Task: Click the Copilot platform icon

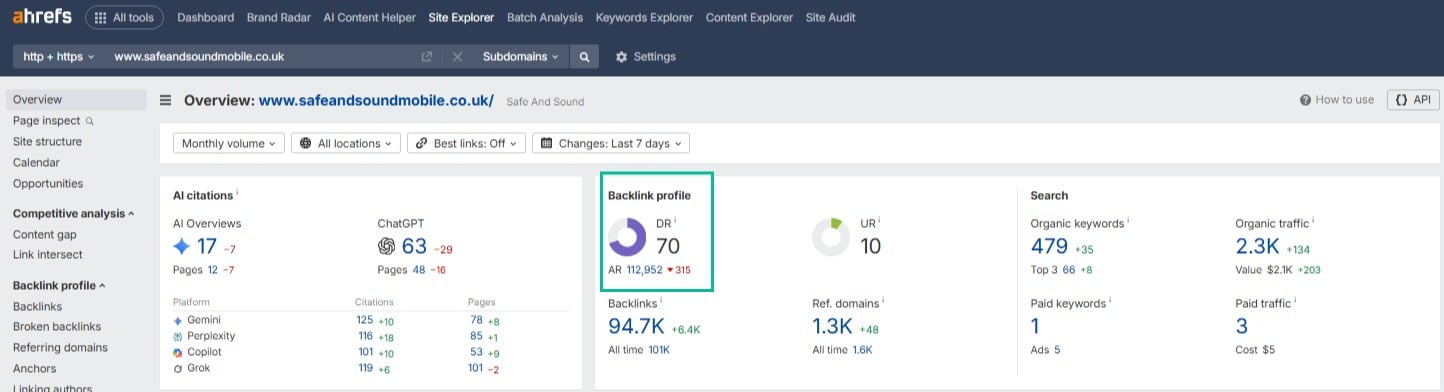Action: (178, 352)
